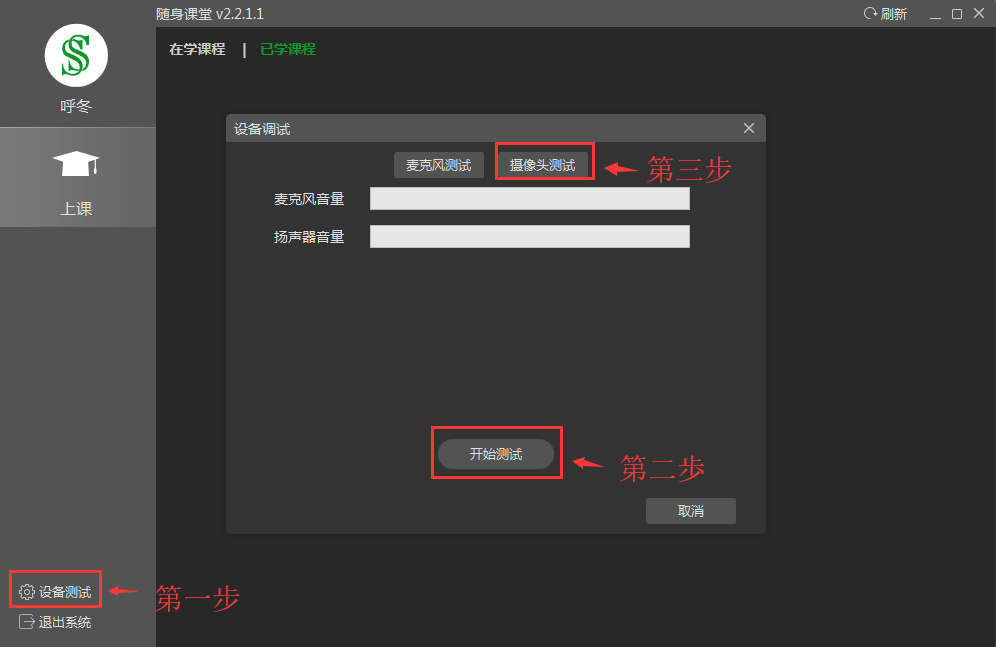The width and height of the screenshot is (996, 647).
Task: Open the 摄像头测试 camera test
Action: tap(542, 165)
